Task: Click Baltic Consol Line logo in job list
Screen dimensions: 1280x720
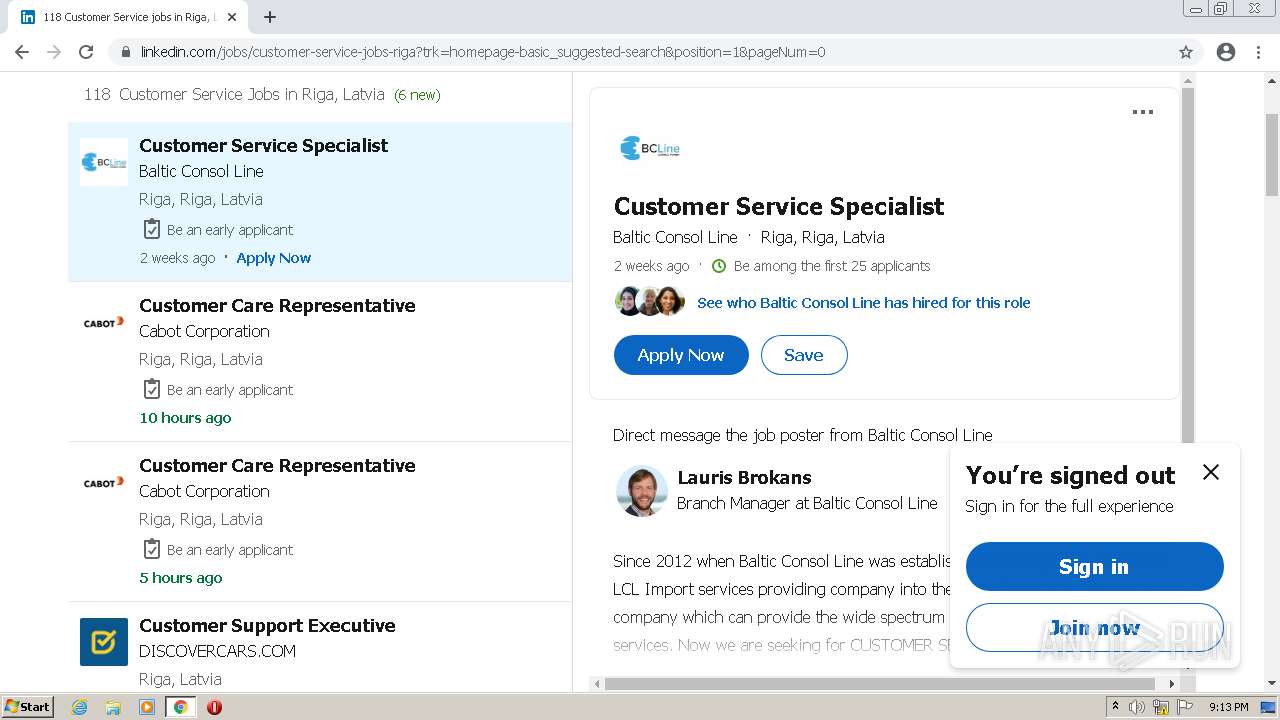Action: (x=104, y=162)
